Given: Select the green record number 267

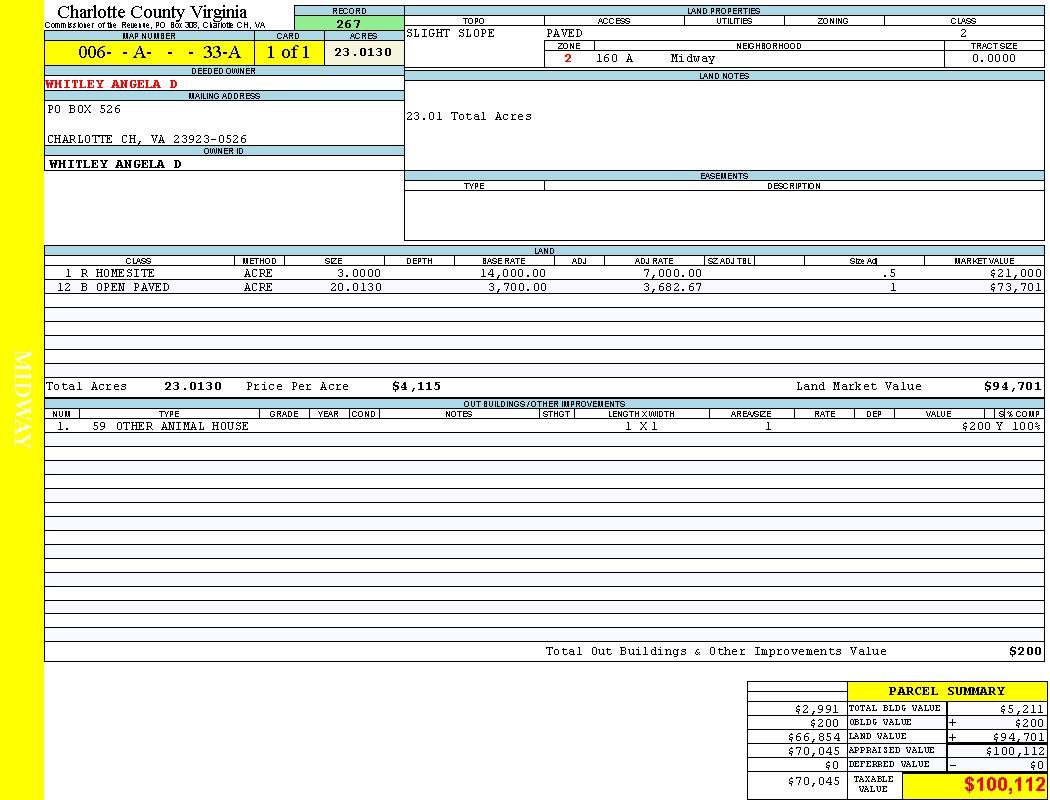Looking at the screenshot, I should coord(349,24).
